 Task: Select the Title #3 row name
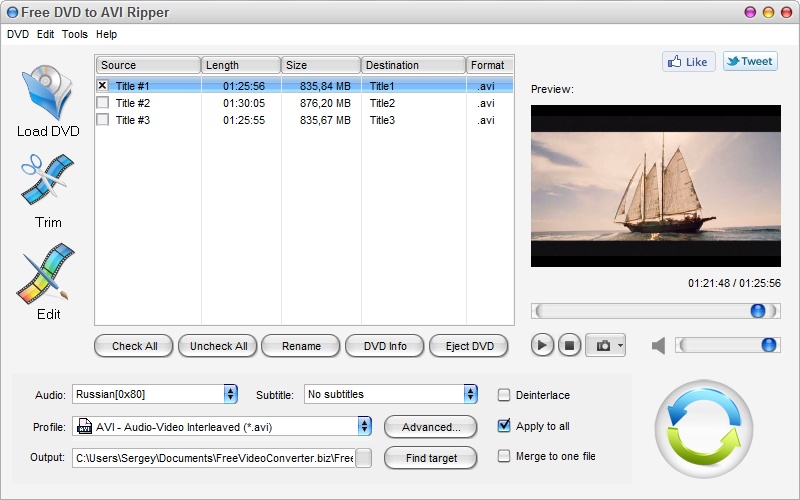click(x=133, y=120)
